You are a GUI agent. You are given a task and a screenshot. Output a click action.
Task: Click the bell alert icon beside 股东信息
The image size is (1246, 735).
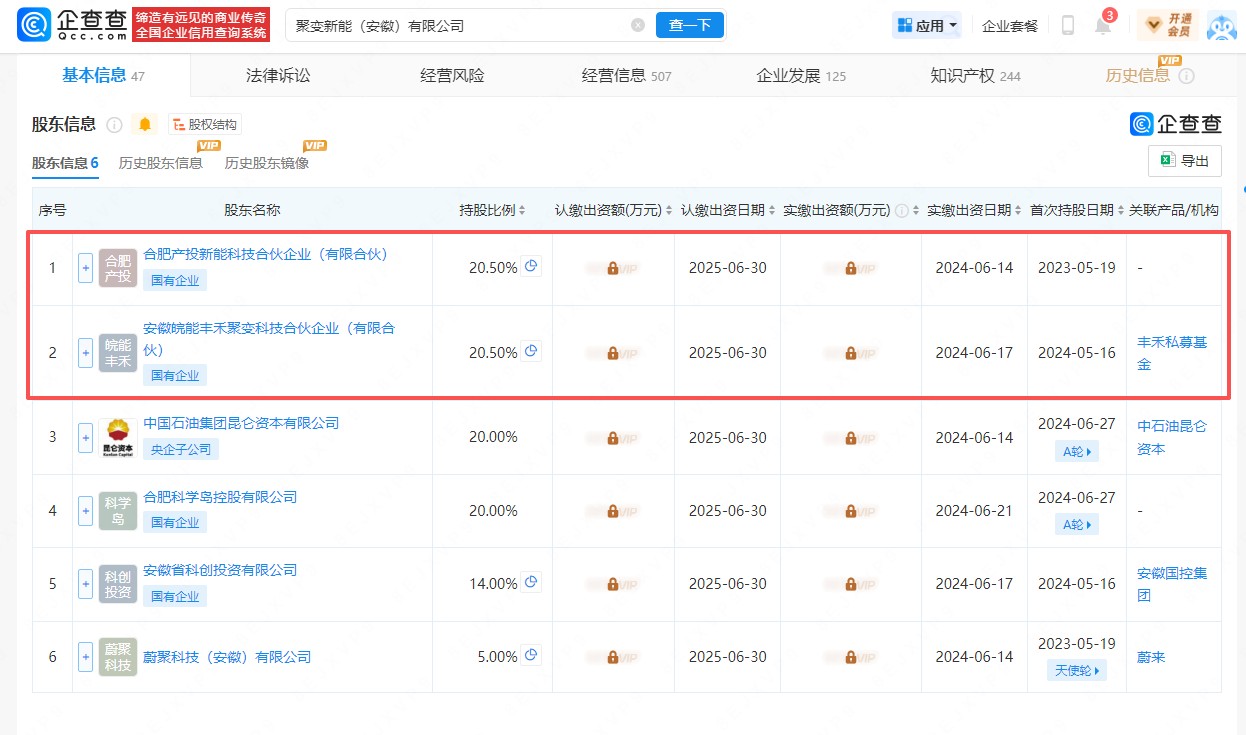pos(145,125)
